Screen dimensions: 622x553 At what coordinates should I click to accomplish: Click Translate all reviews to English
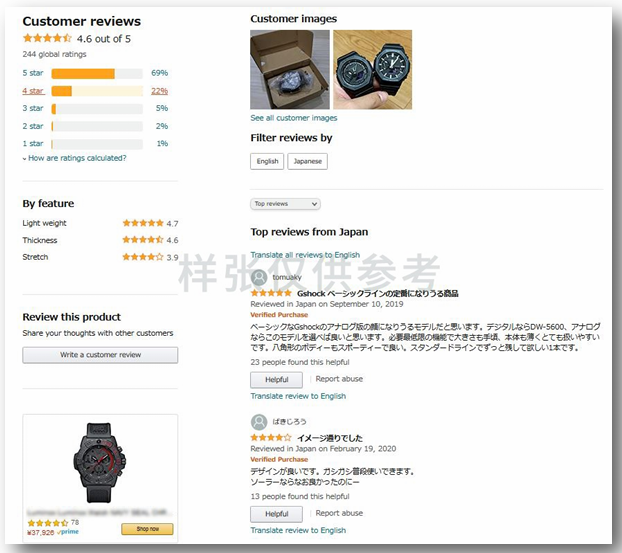click(x=305, y=255)
